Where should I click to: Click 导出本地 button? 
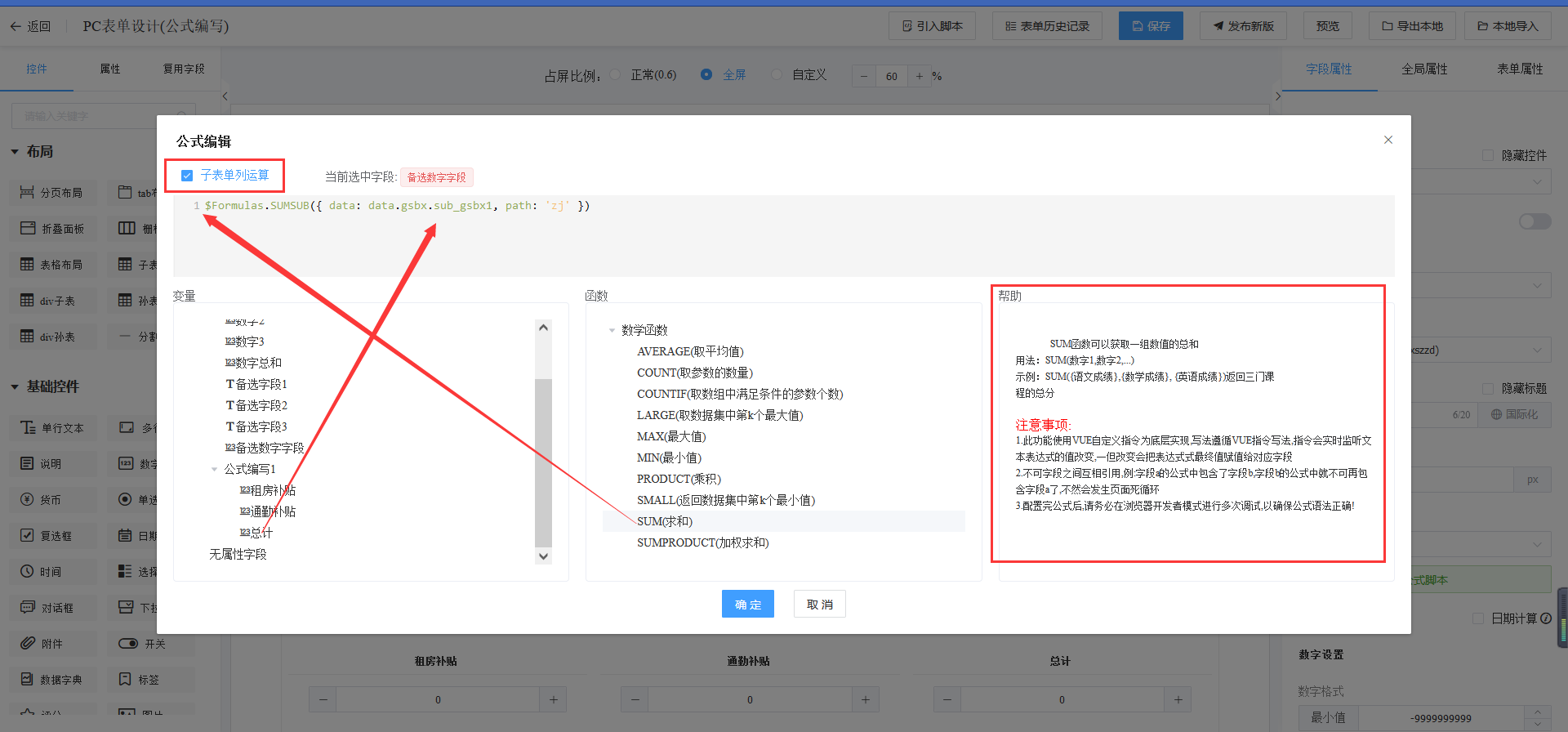pos(1412,26)
